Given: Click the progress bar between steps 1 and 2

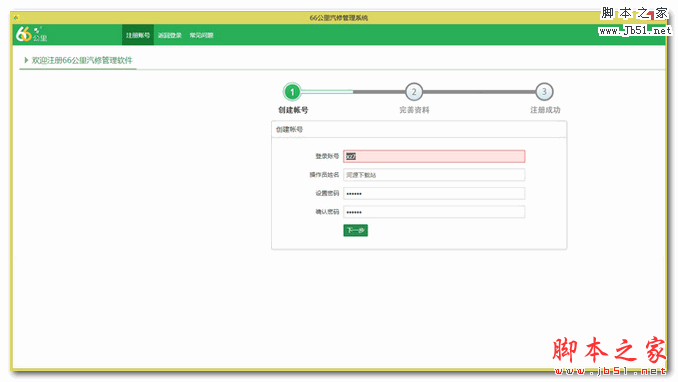Looking at the screenshot, I should tap(353, 92).
